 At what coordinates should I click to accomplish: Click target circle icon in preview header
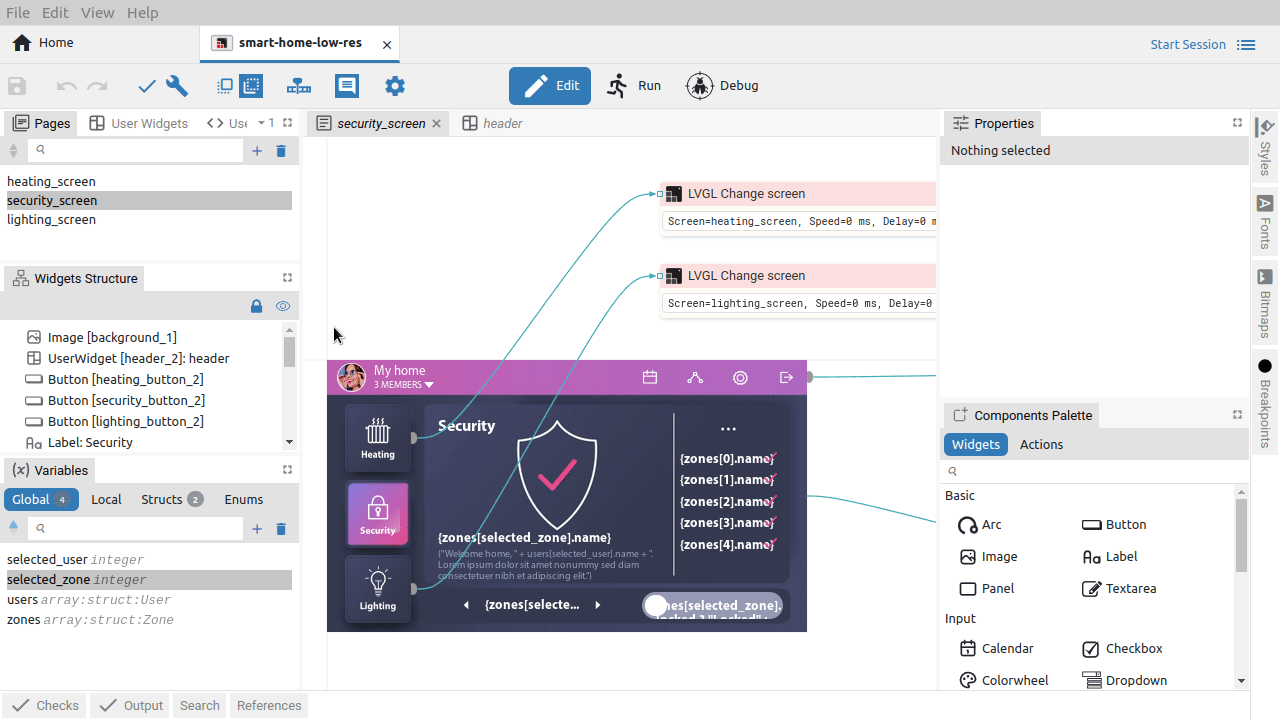coord(740,377)
